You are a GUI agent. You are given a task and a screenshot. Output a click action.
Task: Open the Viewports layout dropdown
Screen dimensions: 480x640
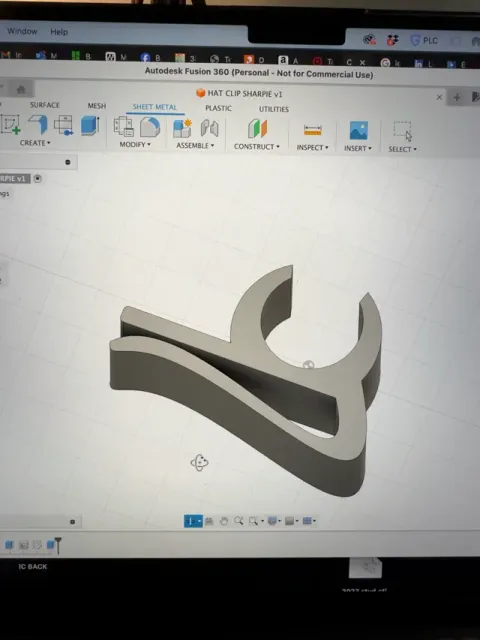pyautogui.click(x=309, y=521)
